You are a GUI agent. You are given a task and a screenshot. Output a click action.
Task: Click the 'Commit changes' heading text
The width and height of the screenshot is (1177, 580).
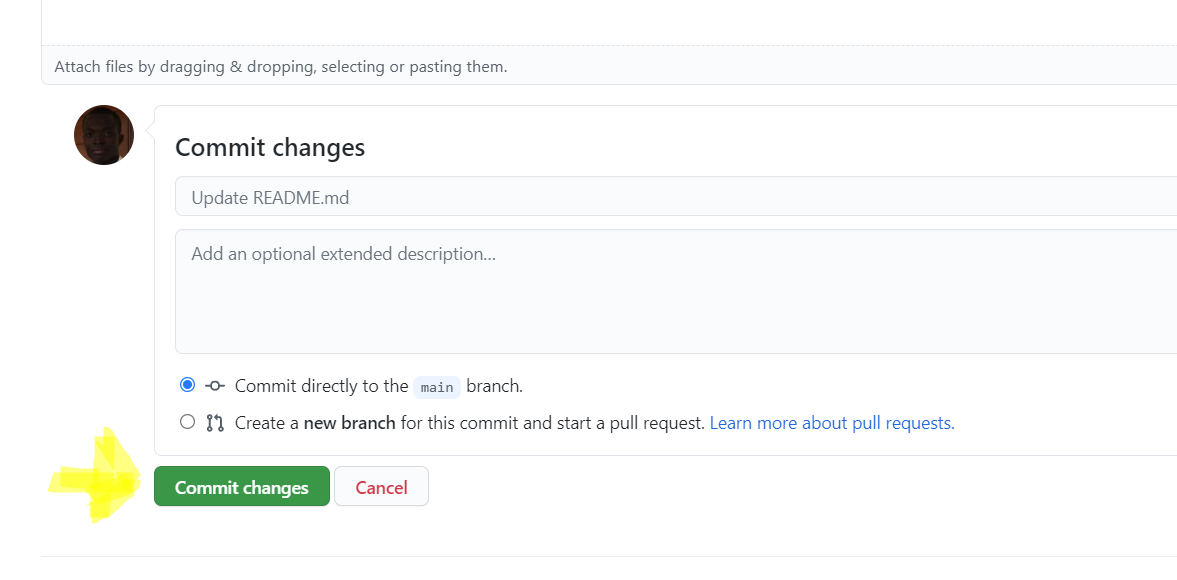pos(270,148)
